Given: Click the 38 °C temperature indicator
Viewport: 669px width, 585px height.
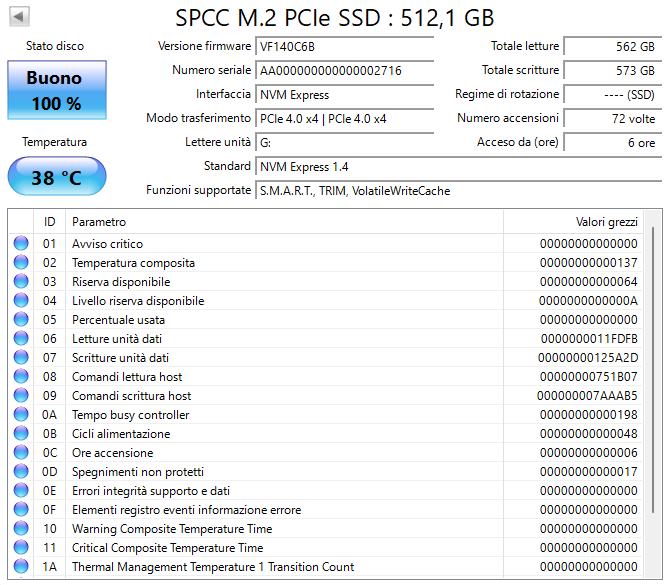Looking at the screenshot, I should (56, 177).
